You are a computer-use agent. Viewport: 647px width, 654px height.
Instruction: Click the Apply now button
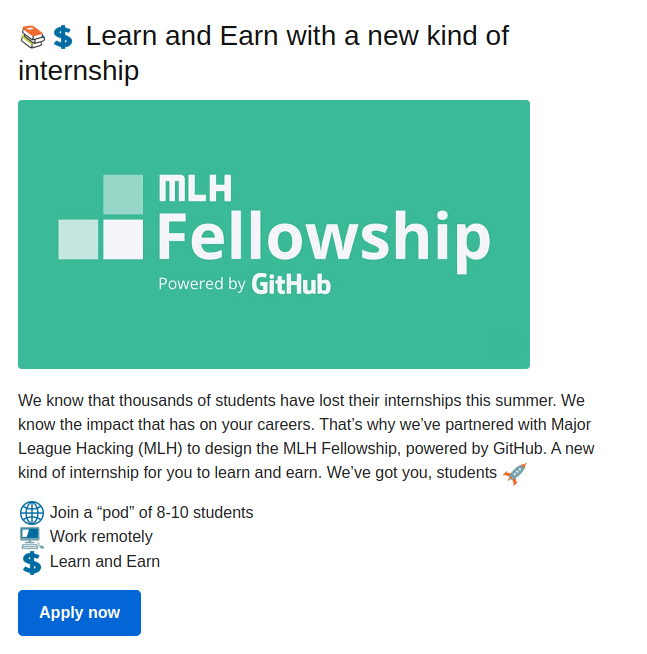tap(79, 613)
